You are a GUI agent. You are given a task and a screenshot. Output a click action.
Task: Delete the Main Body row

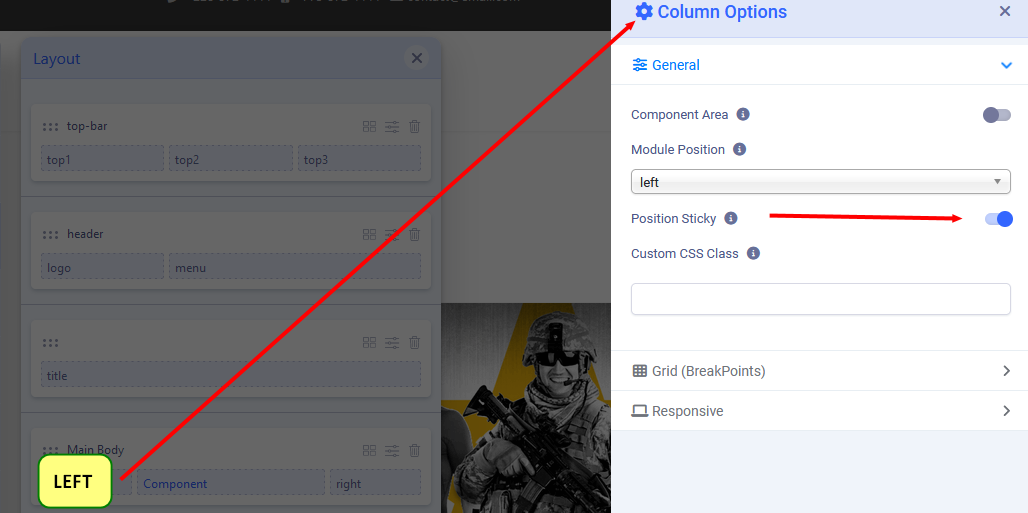point(414,451)
